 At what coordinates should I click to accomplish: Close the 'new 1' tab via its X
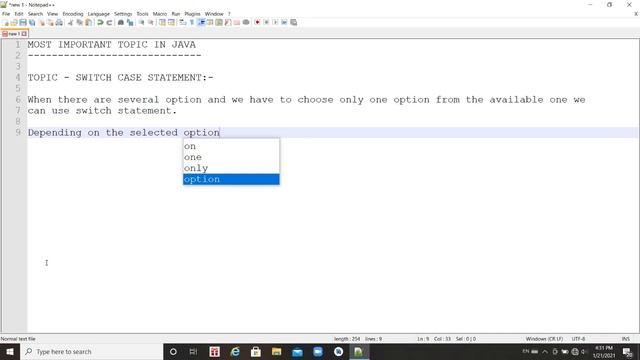pos(24,34)
